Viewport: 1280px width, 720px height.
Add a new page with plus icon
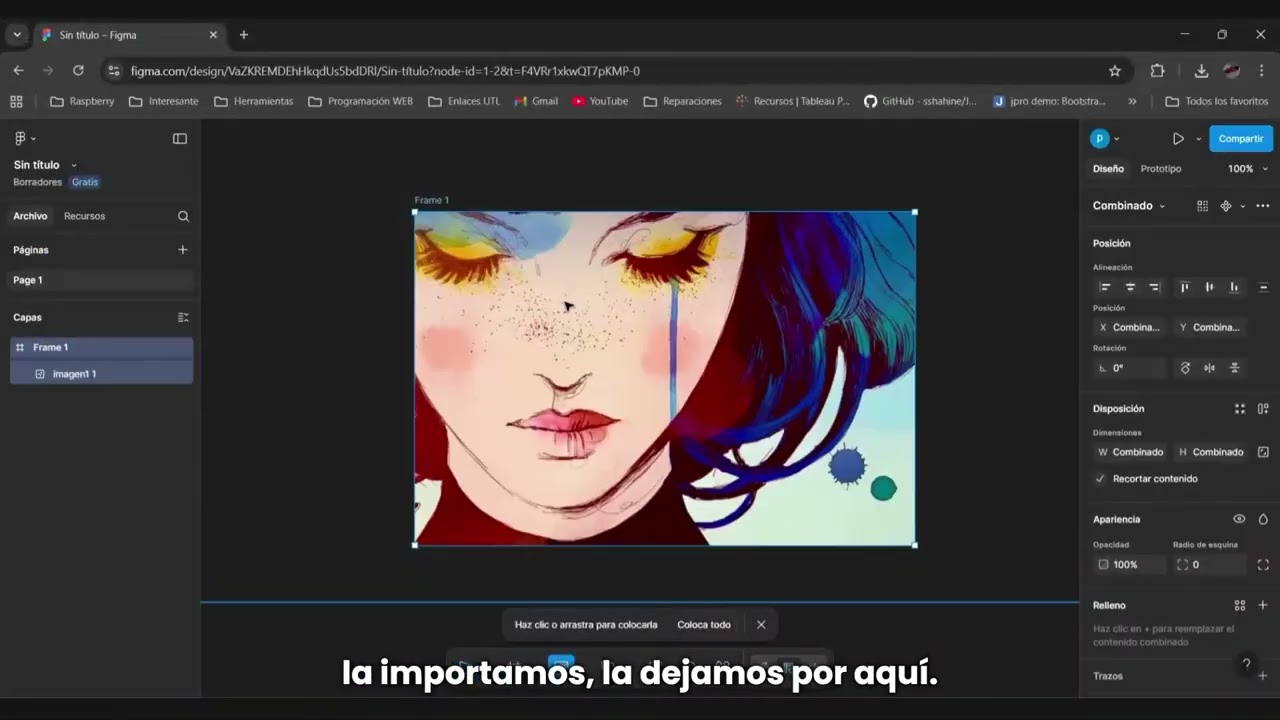183,250
